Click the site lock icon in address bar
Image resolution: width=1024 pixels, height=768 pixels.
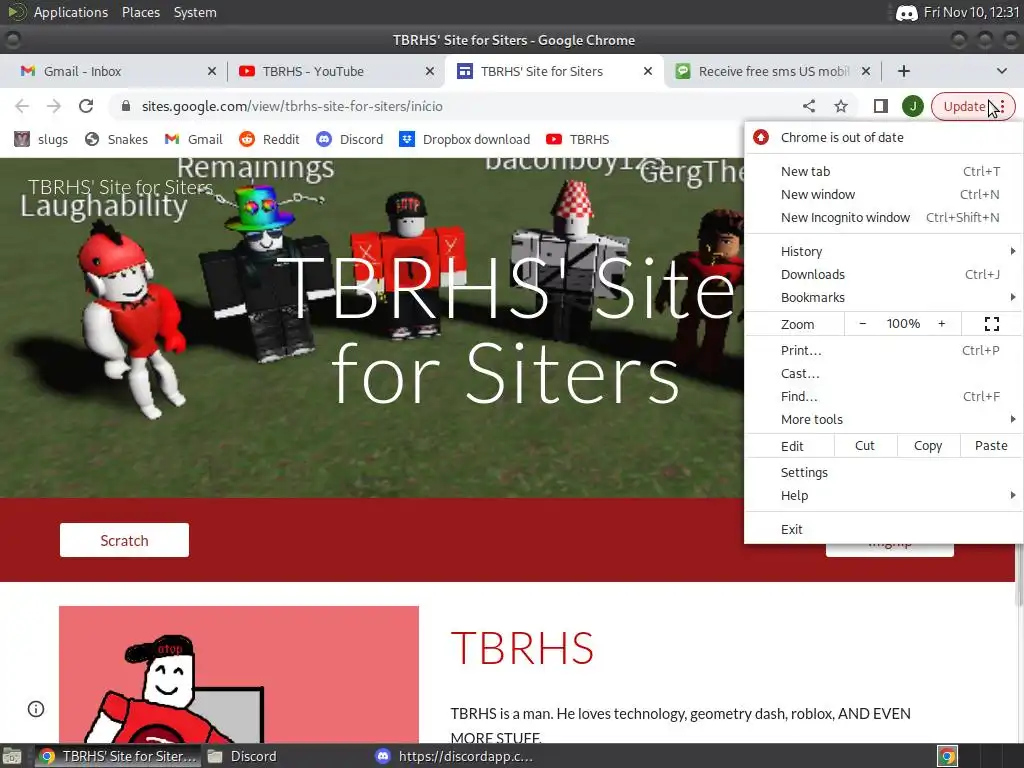(126, 106)
